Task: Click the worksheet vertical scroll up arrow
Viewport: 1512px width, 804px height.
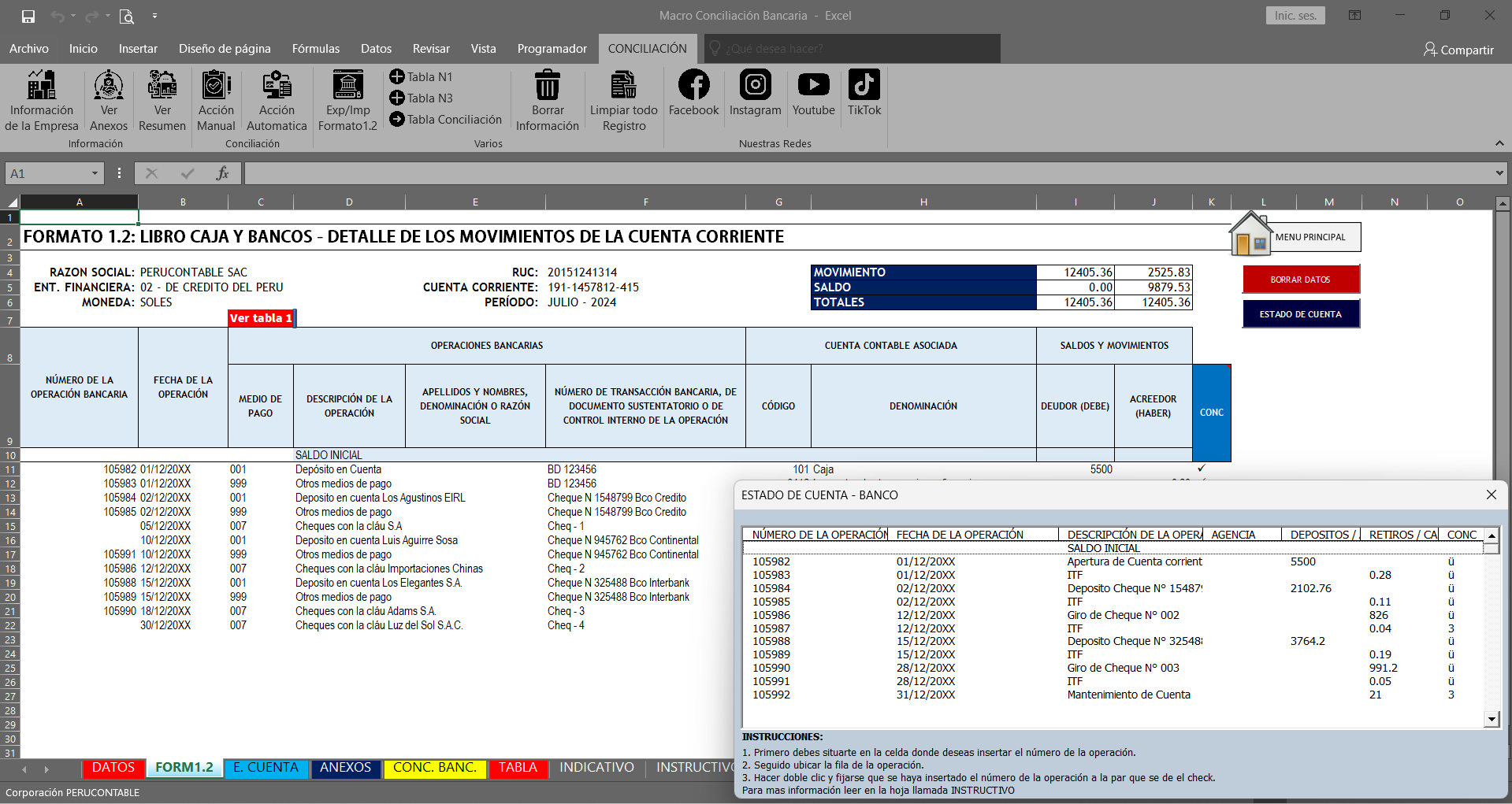Action: 1502,203
